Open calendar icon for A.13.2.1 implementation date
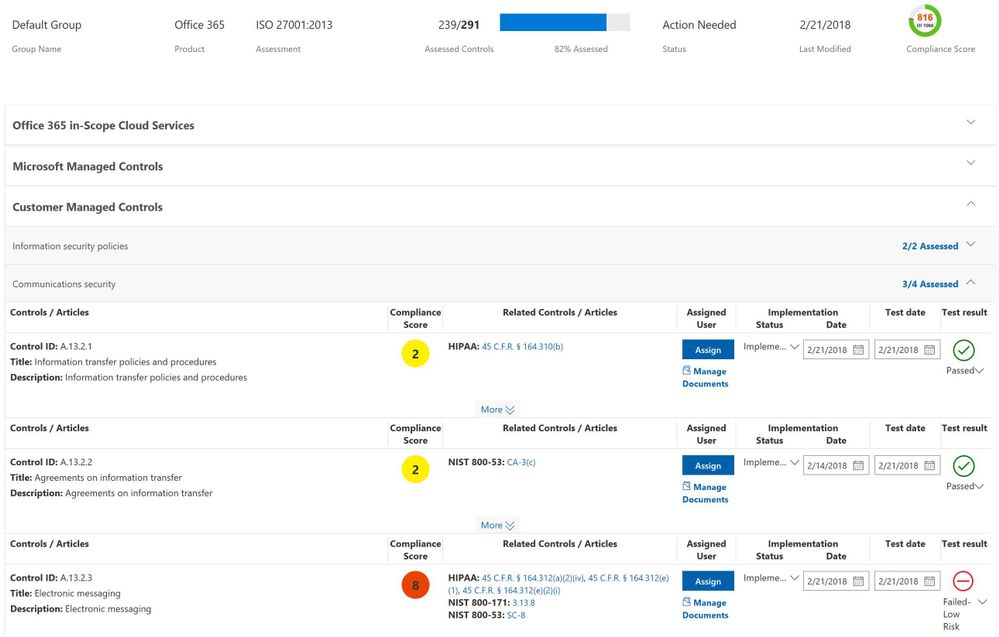This screenshot has width=999, height=637. 858,350
